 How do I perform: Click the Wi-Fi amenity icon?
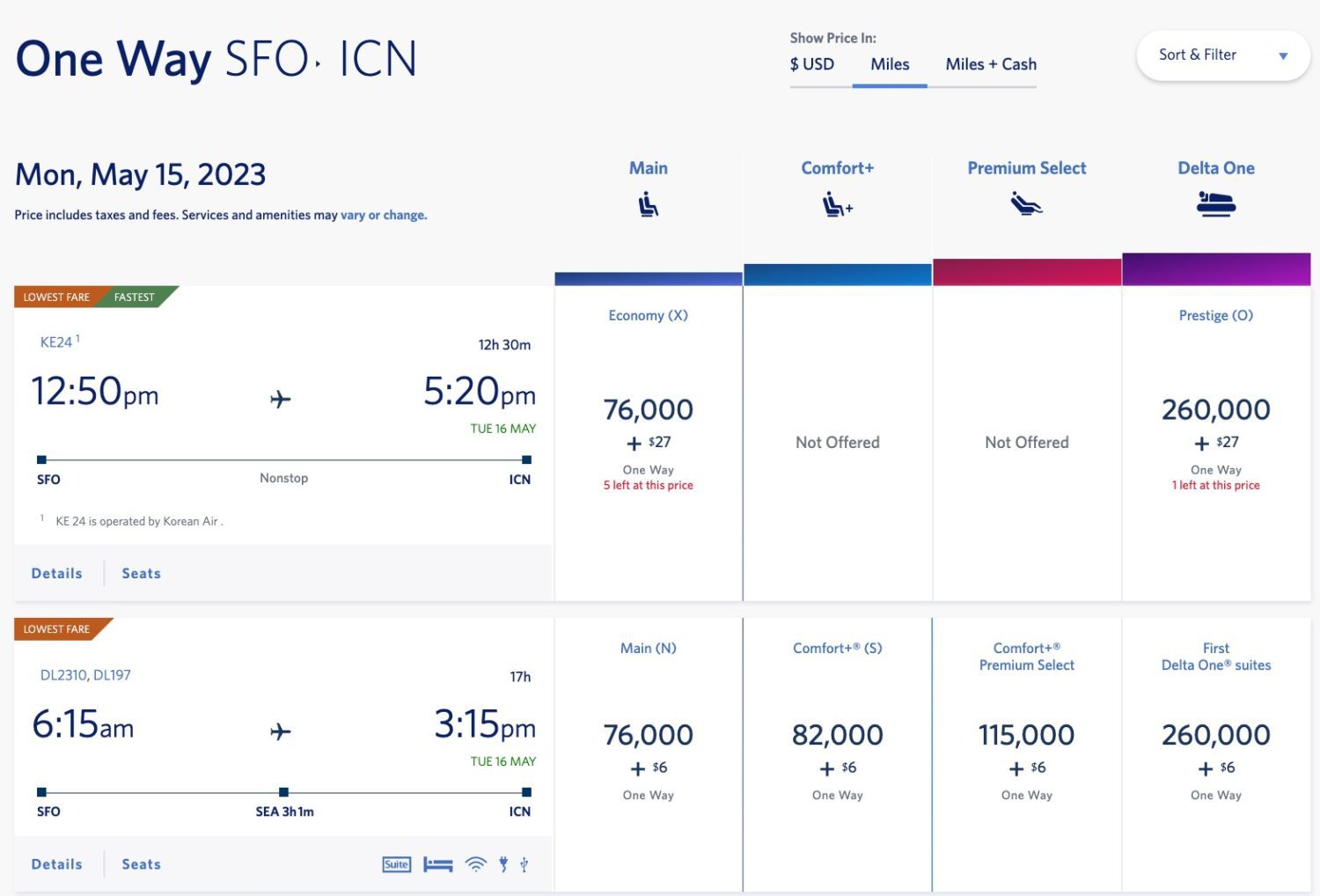(475, 864)
